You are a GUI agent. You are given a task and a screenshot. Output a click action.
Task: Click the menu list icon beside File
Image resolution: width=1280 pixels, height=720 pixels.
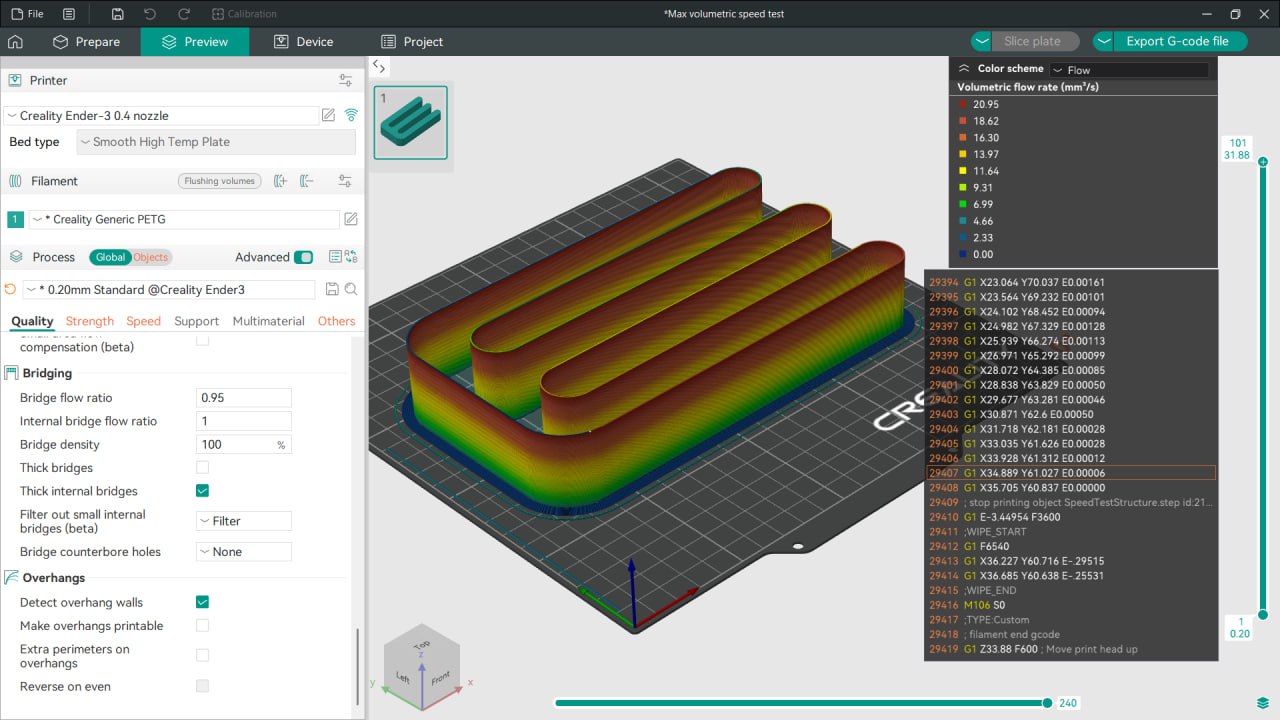point(69,14)
